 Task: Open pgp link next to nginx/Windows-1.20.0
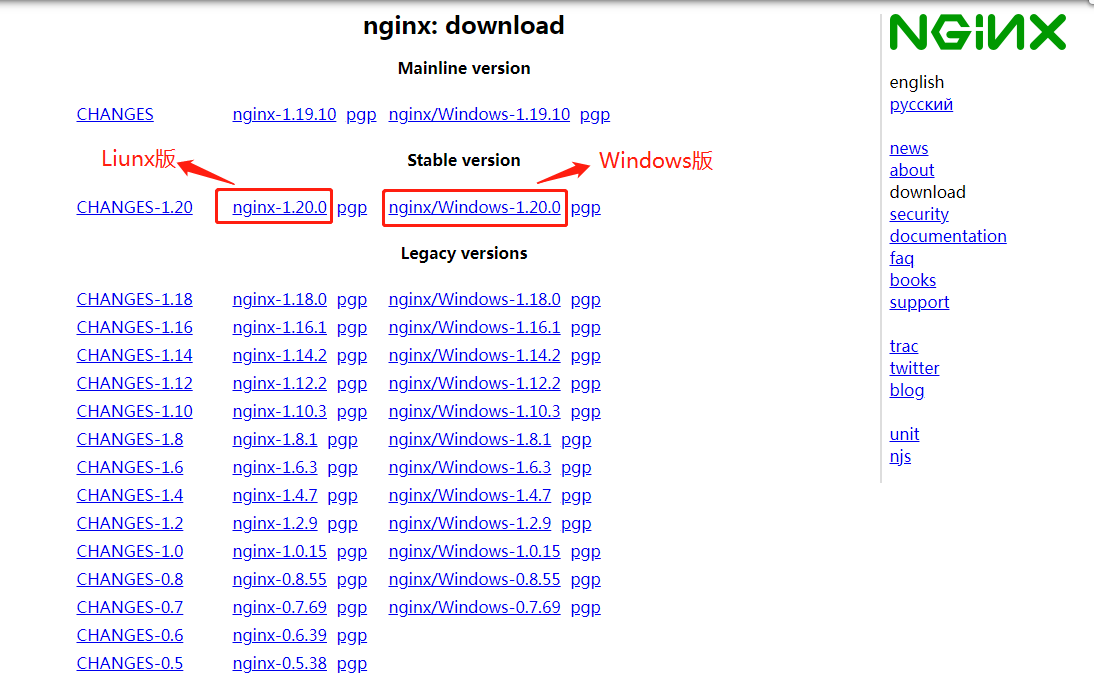coord(585,207)
